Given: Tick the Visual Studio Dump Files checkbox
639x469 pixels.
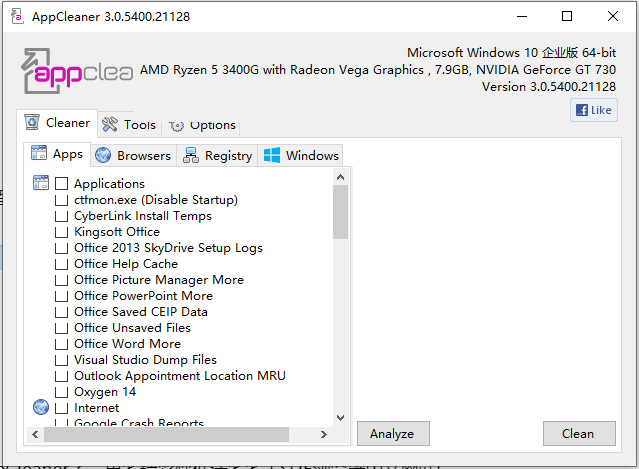Looking at the screenshot, I should pos(62,360).
